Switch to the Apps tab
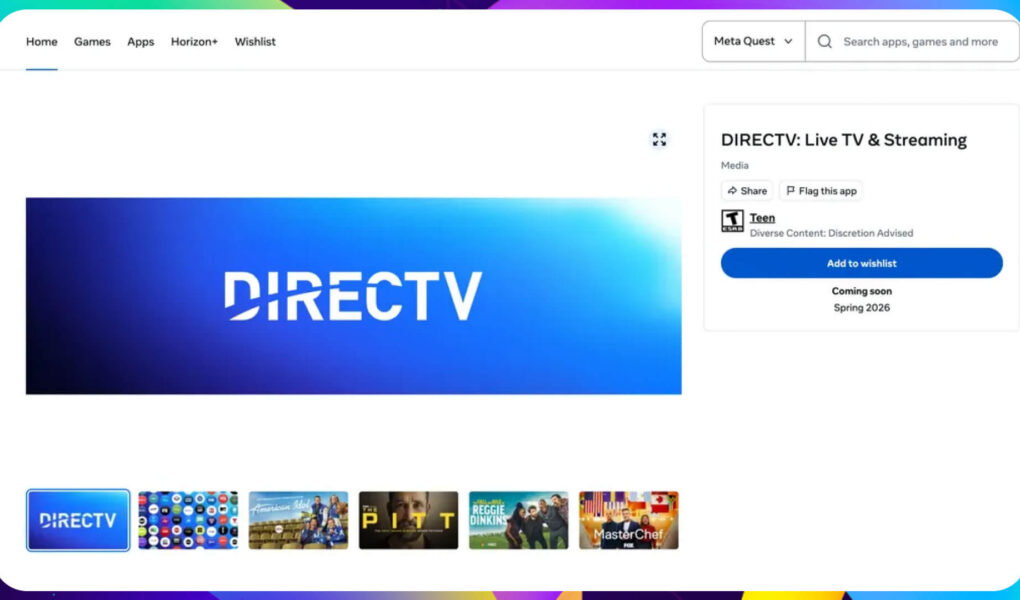The height and width of the screenshot is (600, 1020). (141, 42)
